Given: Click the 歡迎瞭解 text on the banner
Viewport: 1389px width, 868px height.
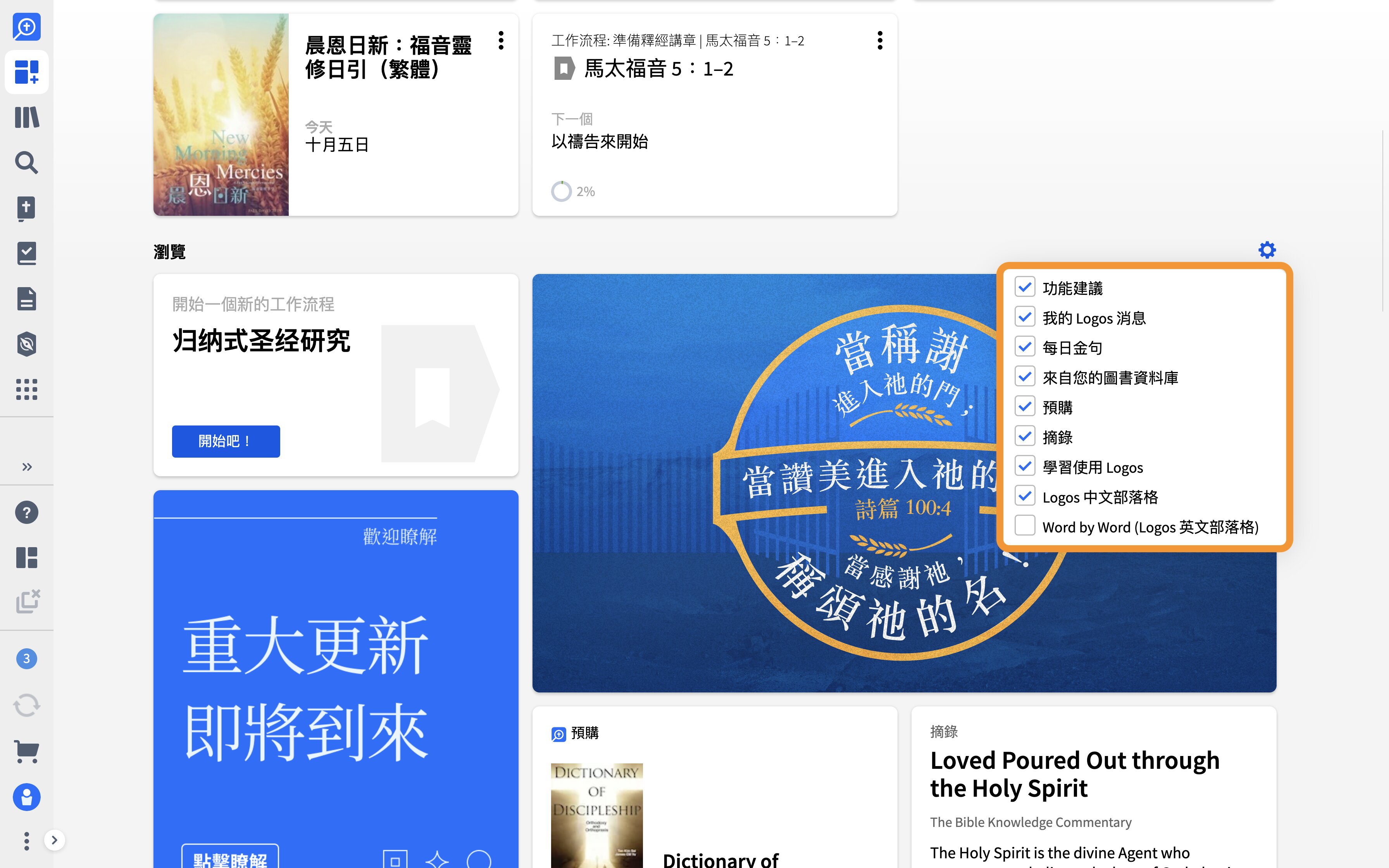Looking at the screenshot, I should click(400, 537).
